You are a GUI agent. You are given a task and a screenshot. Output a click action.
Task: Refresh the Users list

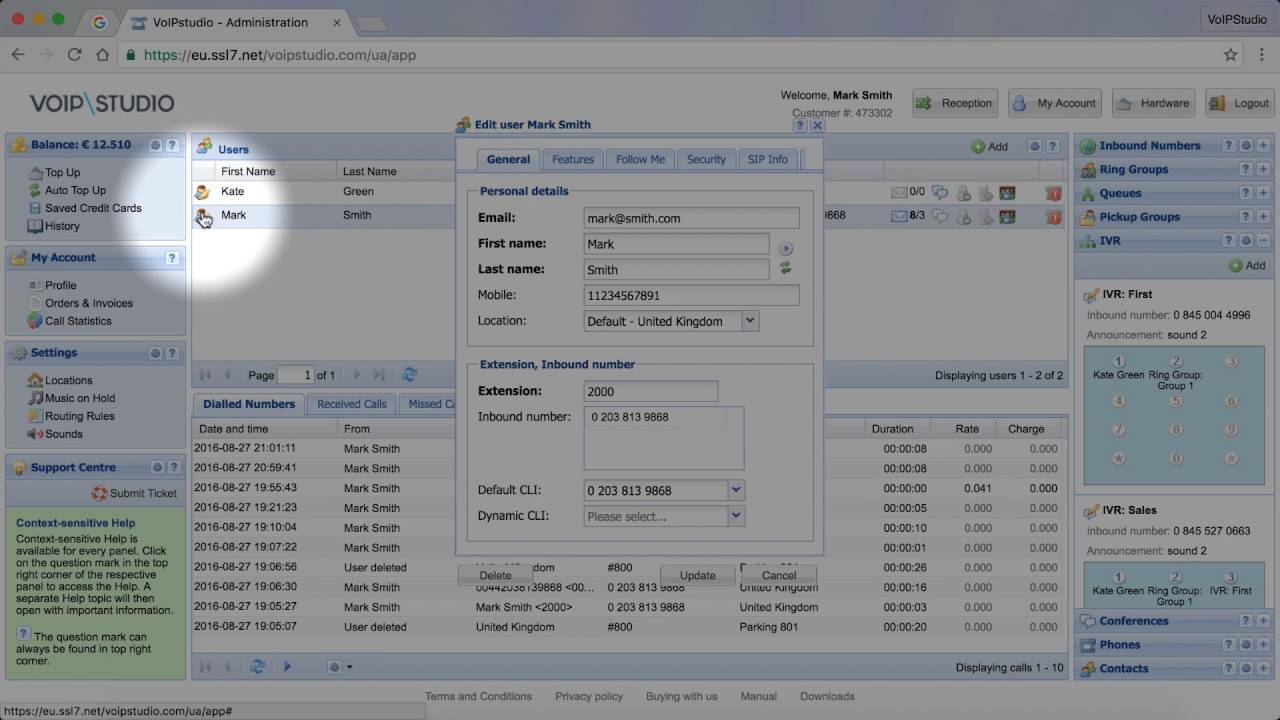(x=409, y=375)
